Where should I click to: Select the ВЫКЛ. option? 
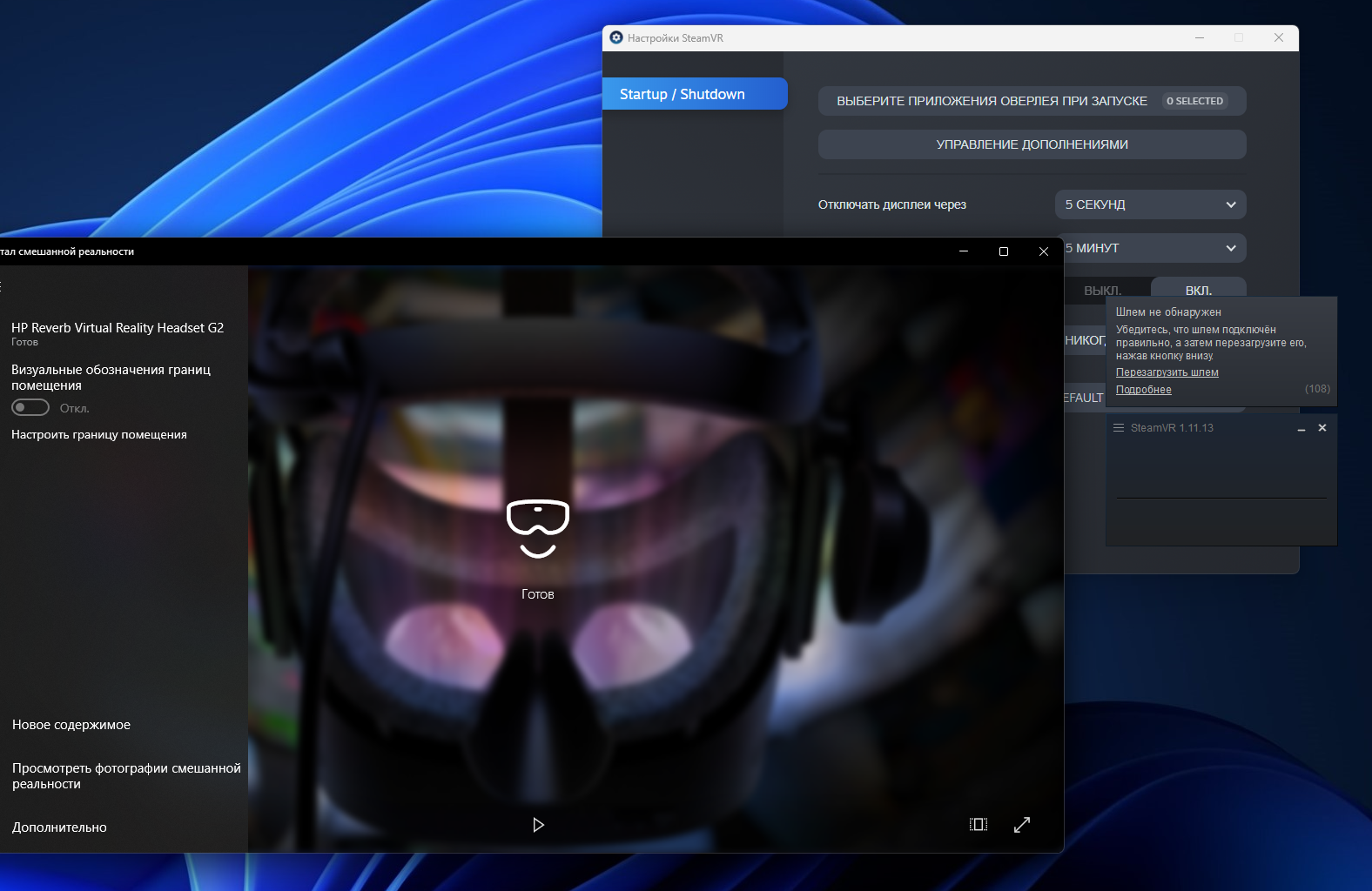click(x=1103, y=290)
